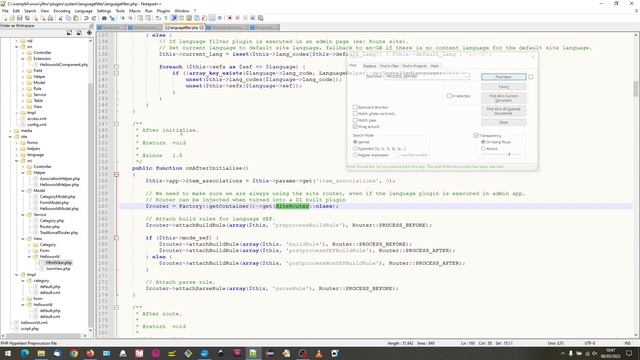The image size is (640, 360).
Task: Open the Search menu
Action: 30,11
